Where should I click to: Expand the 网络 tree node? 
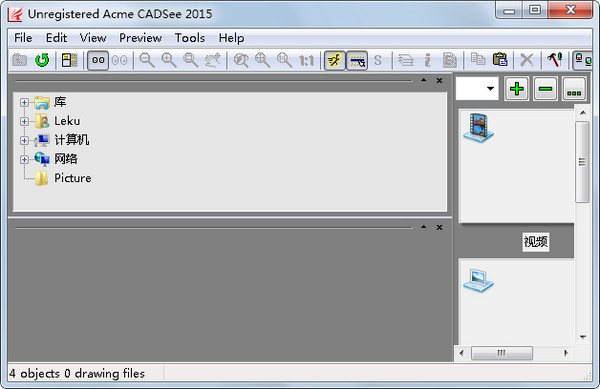pos(24,160)
